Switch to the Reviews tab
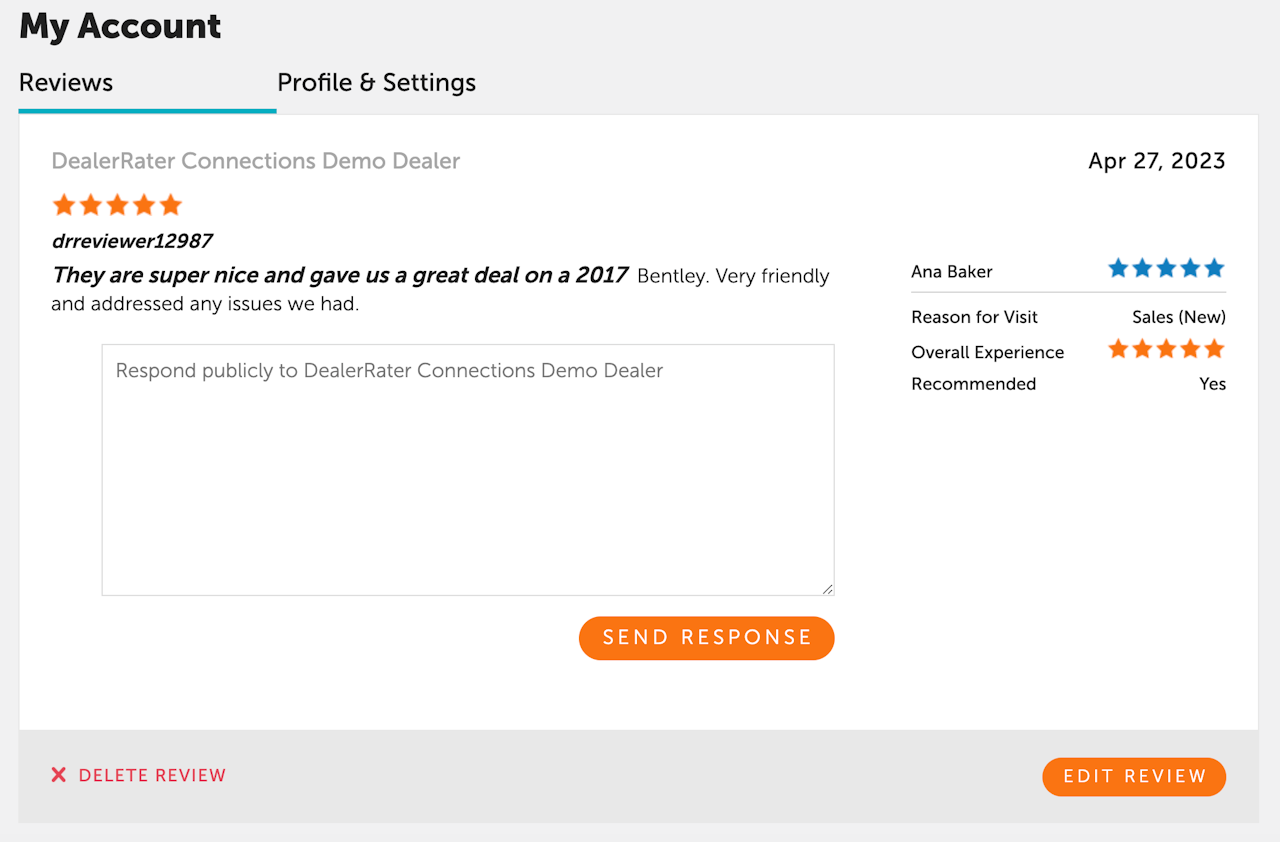This screenshot has height=842, width=1280. pos(66,83)
